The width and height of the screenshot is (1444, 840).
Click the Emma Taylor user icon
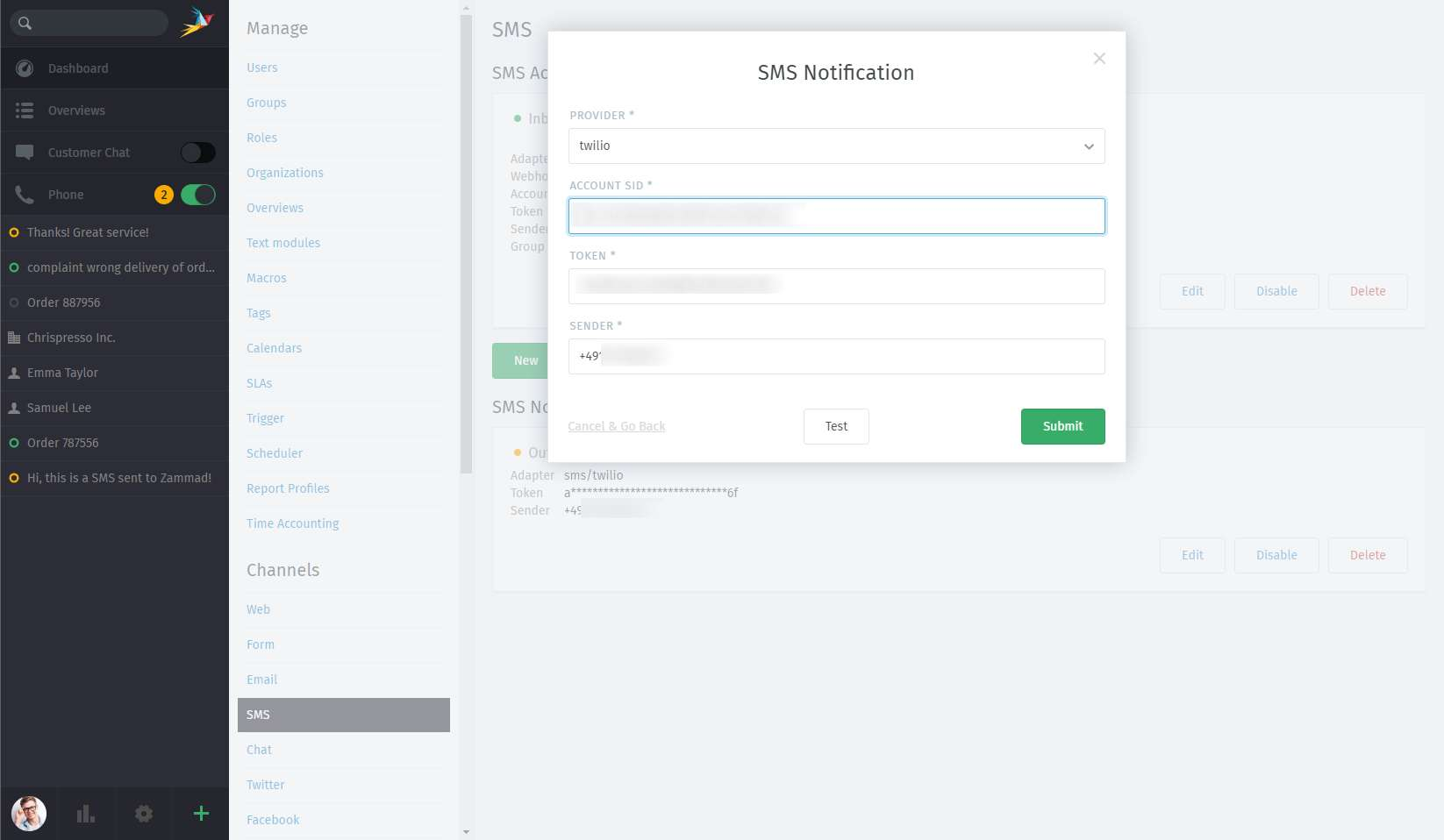coord(14,373)
